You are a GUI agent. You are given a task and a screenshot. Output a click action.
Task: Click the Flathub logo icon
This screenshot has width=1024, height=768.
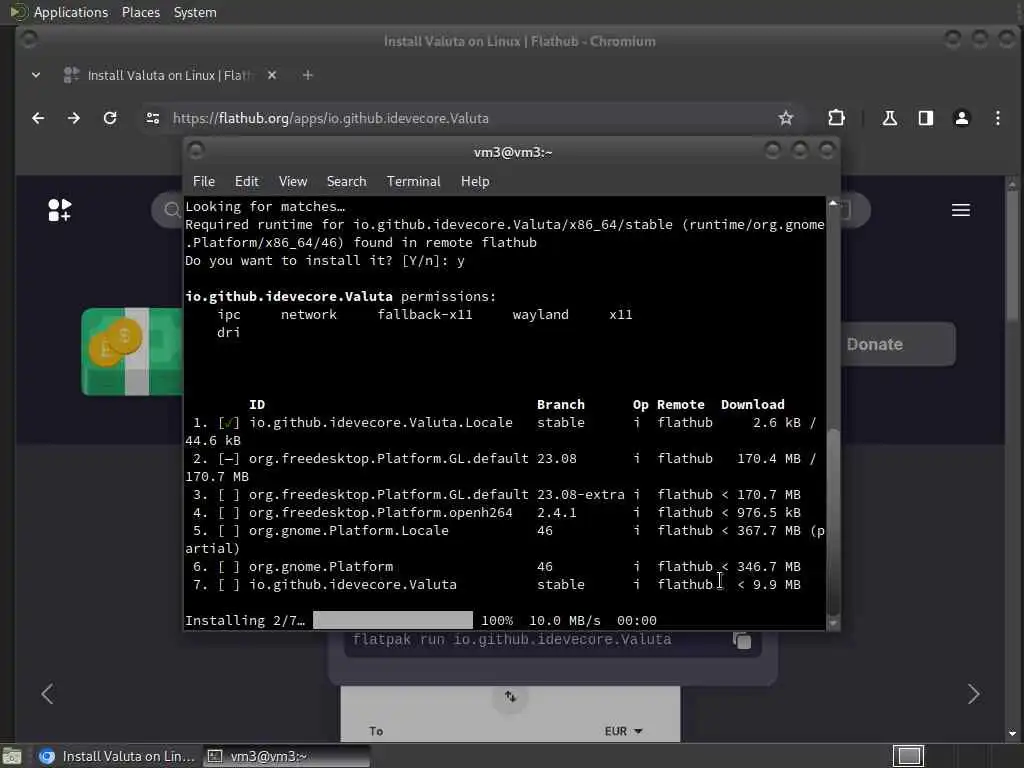tap(59, 210)
